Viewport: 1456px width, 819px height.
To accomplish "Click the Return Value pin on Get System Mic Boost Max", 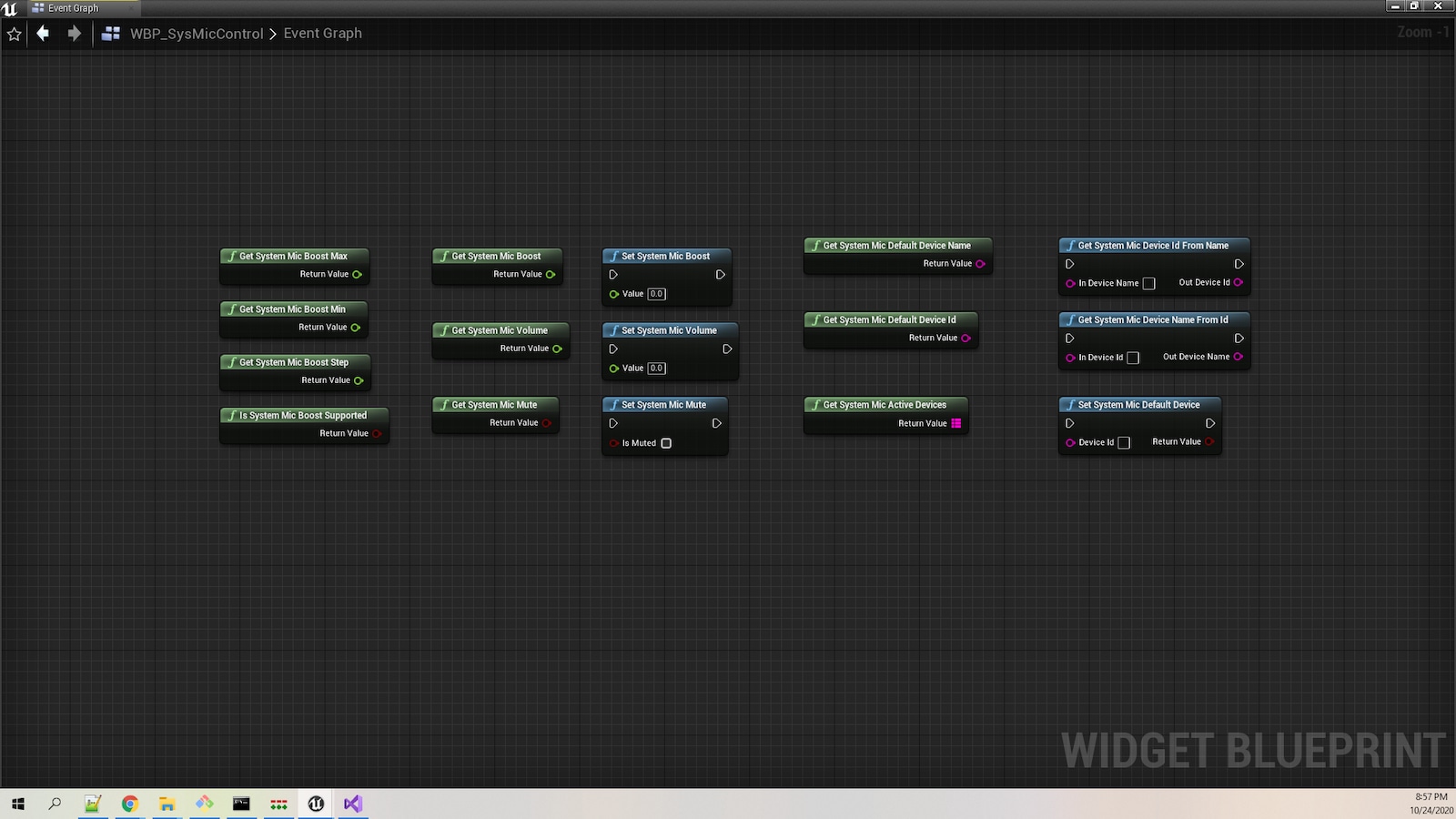I will (356, 274).
